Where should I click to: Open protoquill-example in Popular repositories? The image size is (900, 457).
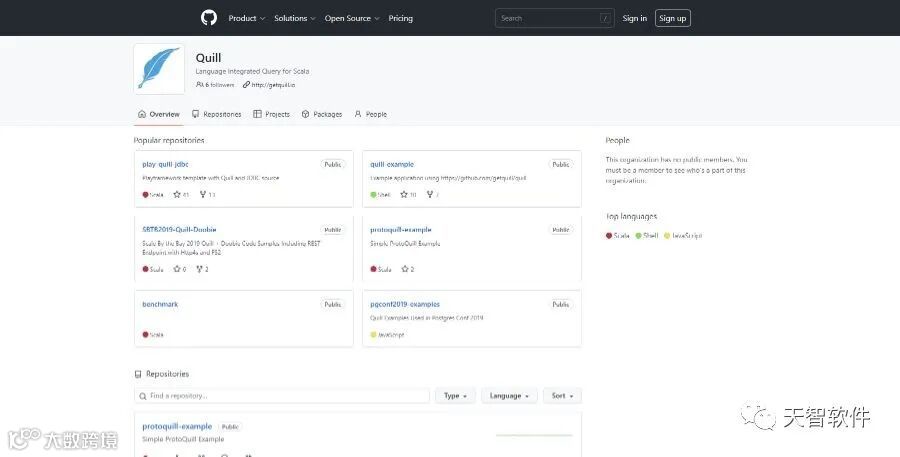point(401,230)
